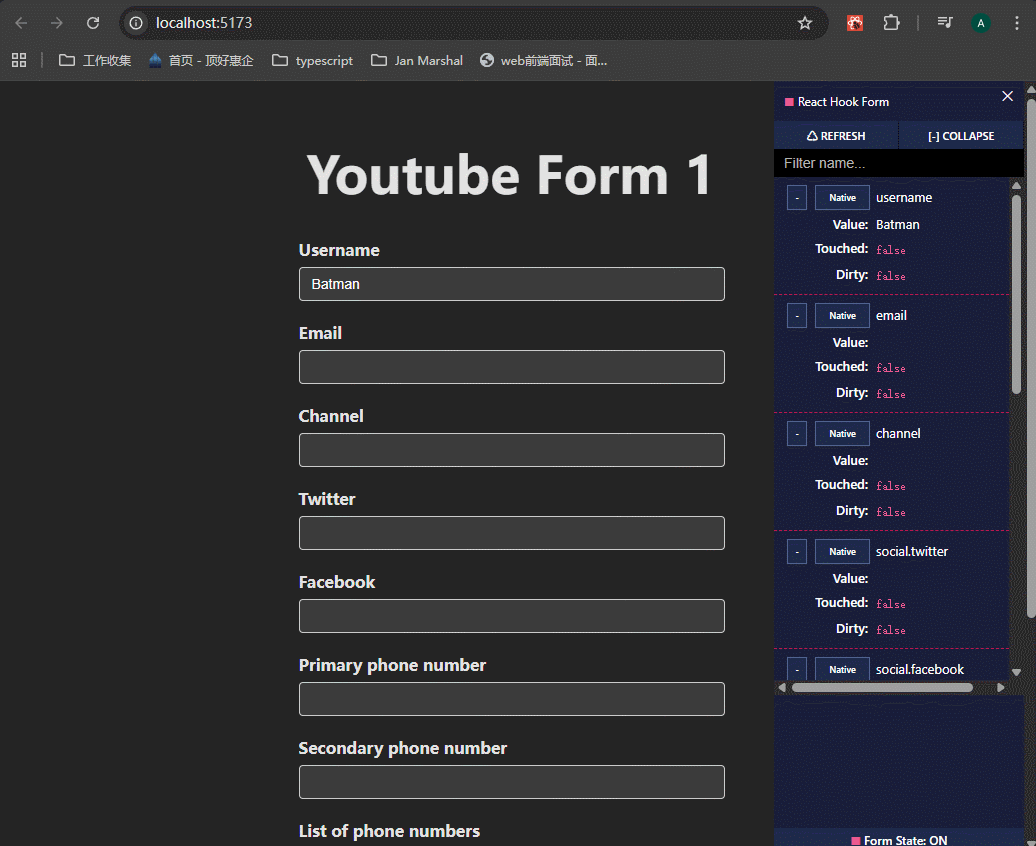Click Native button for channel field
The width and height of the screenshot is (1036, 846).
pos(842,434)
